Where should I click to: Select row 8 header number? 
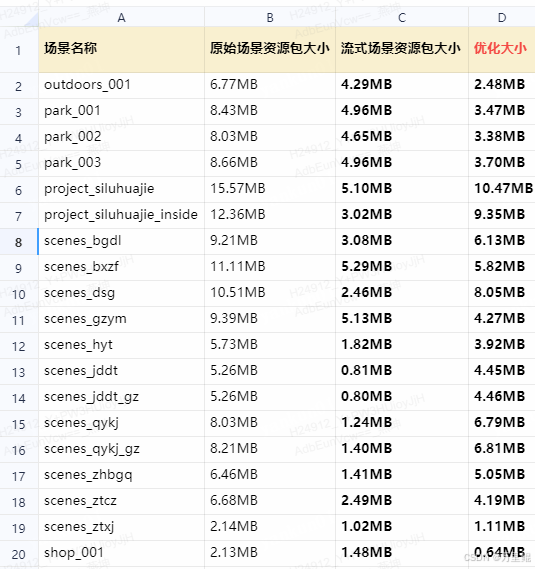pyautogui.click(x=18, y=242)
